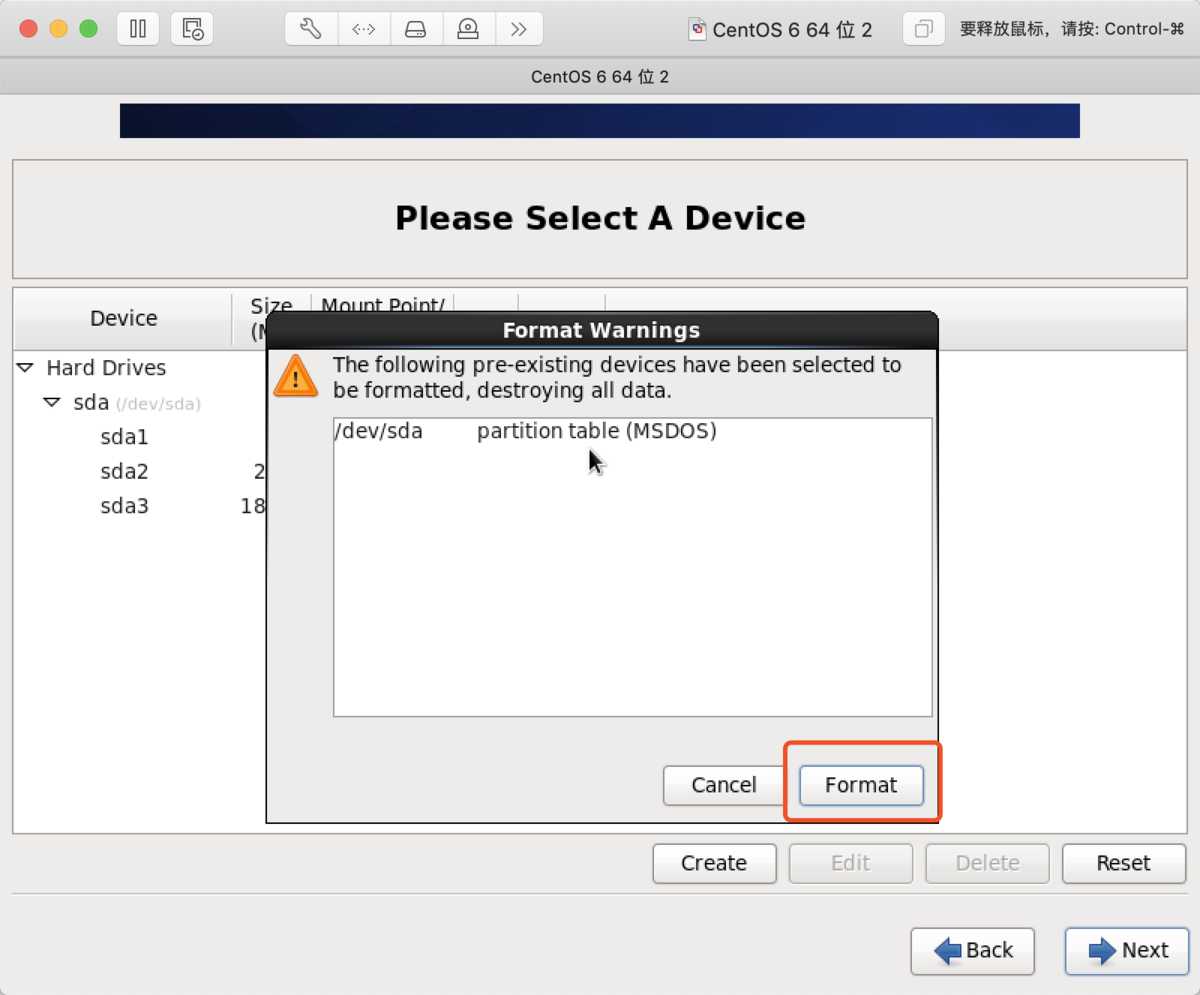Click the hard disk device icon
The width and height of the screenshot is (1200, 995).
tap(415, 29)
